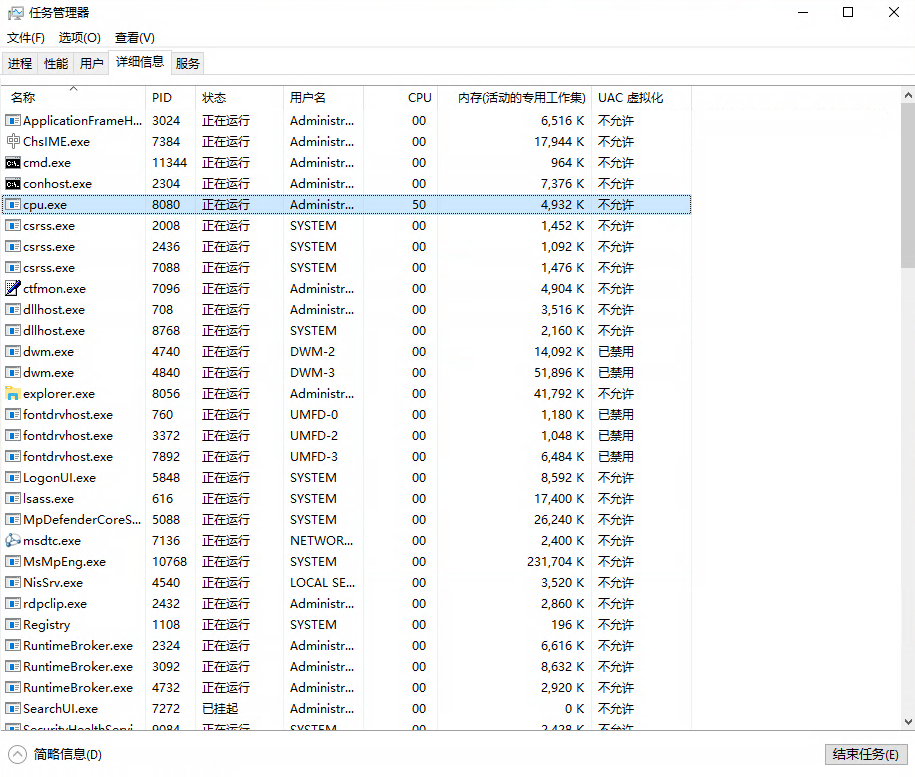Sort by the PID column header
Viewport: 915px width, 777px height.
pos(162,98)
